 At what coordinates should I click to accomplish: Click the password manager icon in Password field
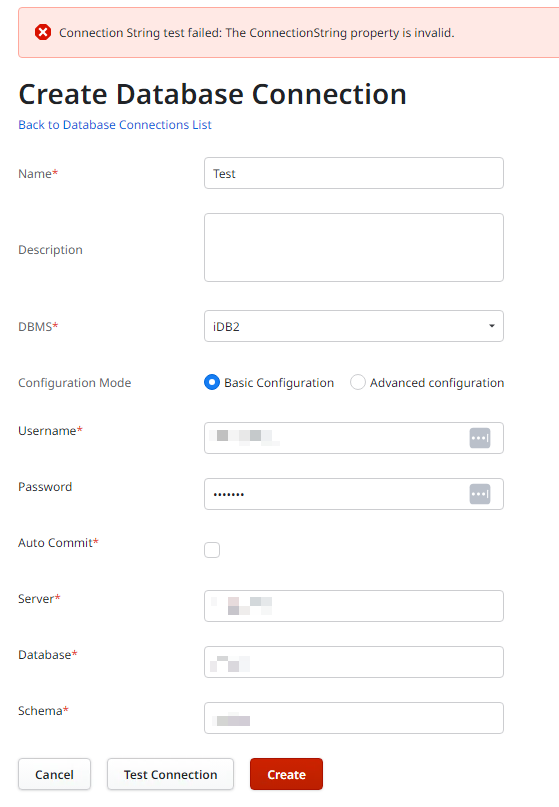(480, 494)
